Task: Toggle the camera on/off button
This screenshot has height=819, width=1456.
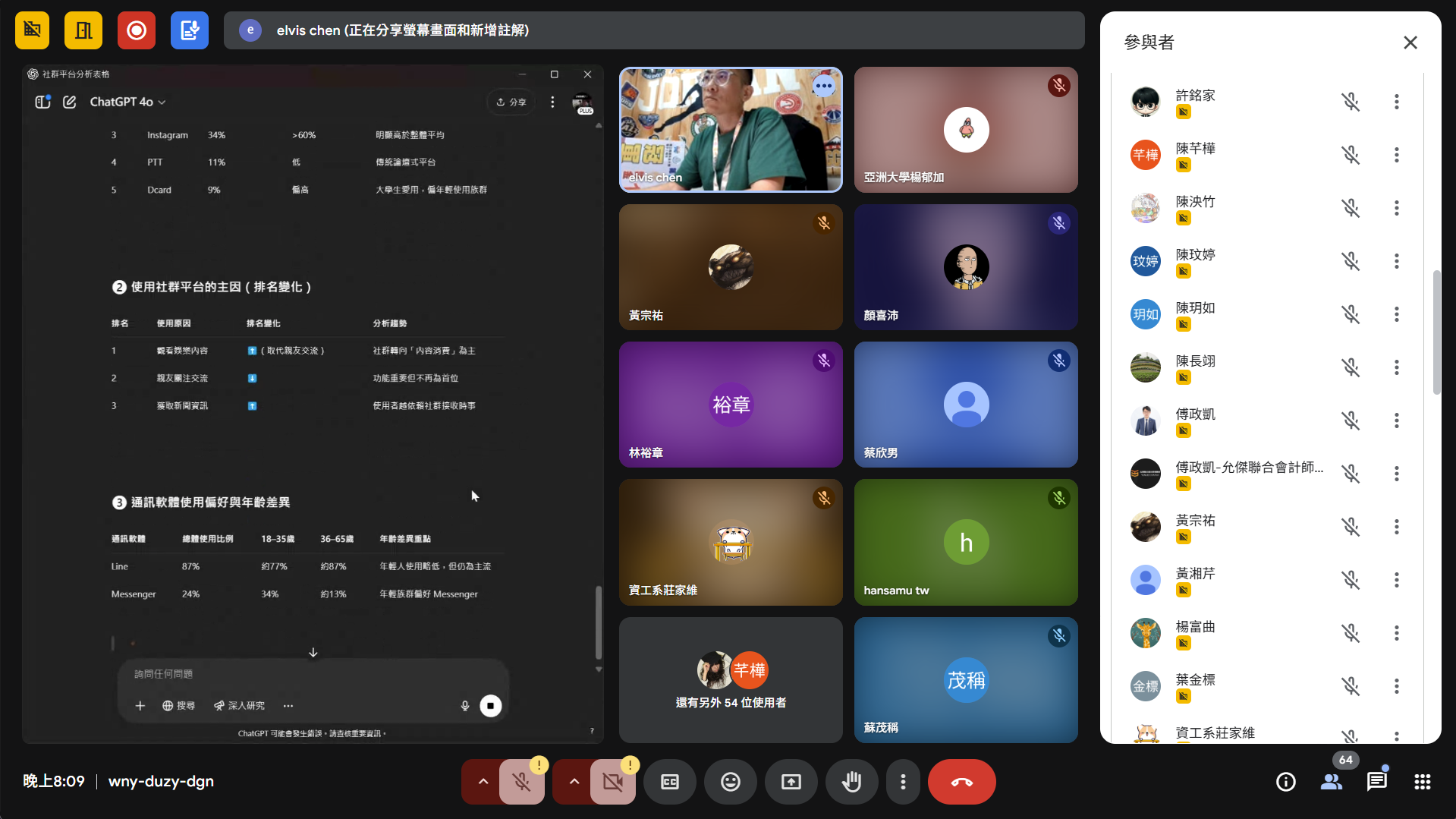Action: [612, 782]
